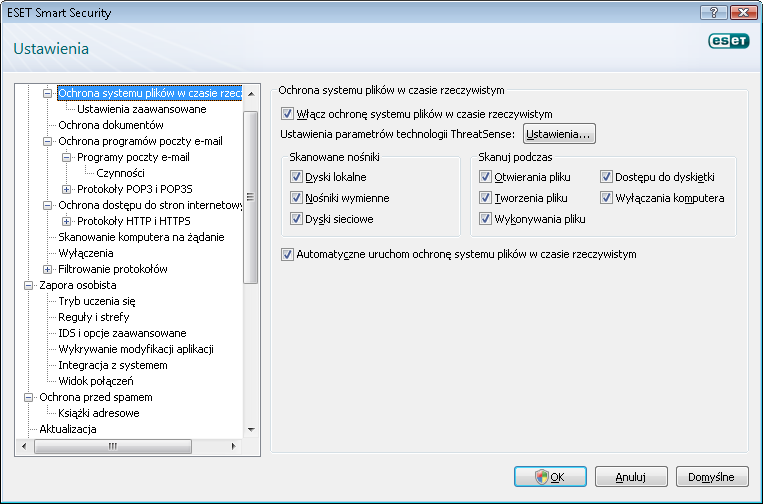
Task: Confirm settings with the OK button
Action: [x=550, y=477]
